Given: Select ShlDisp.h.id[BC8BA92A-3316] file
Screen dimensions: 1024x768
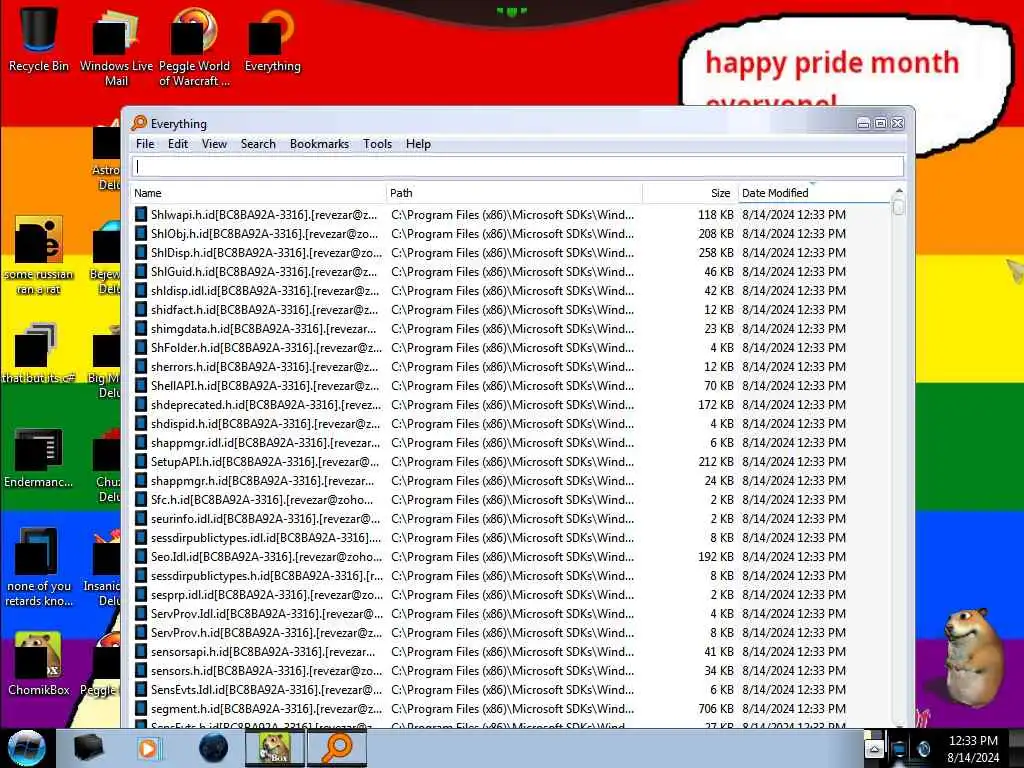Looking at the screenshot, I should [x=266, y=252].
